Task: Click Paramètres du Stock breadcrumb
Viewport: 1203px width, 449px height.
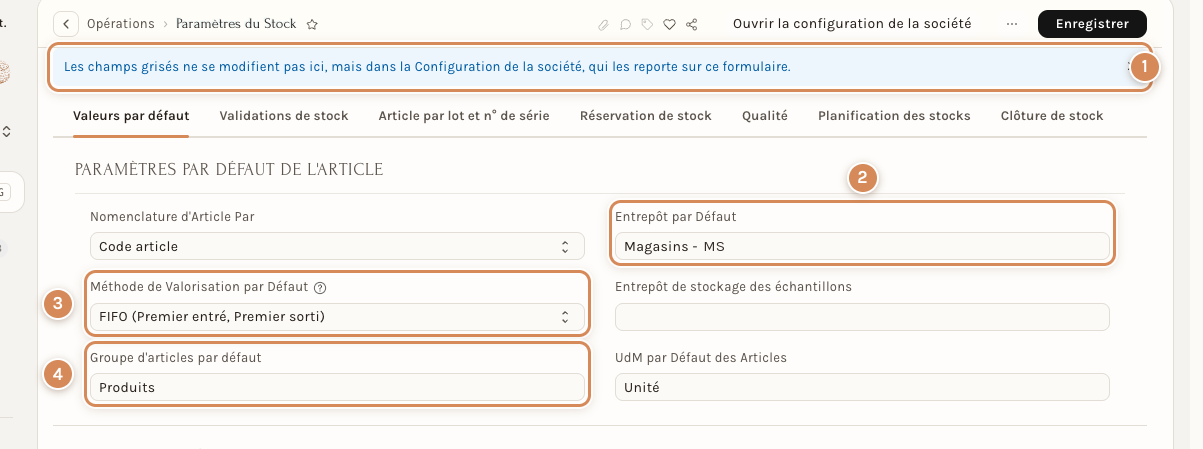Action: 236,24
